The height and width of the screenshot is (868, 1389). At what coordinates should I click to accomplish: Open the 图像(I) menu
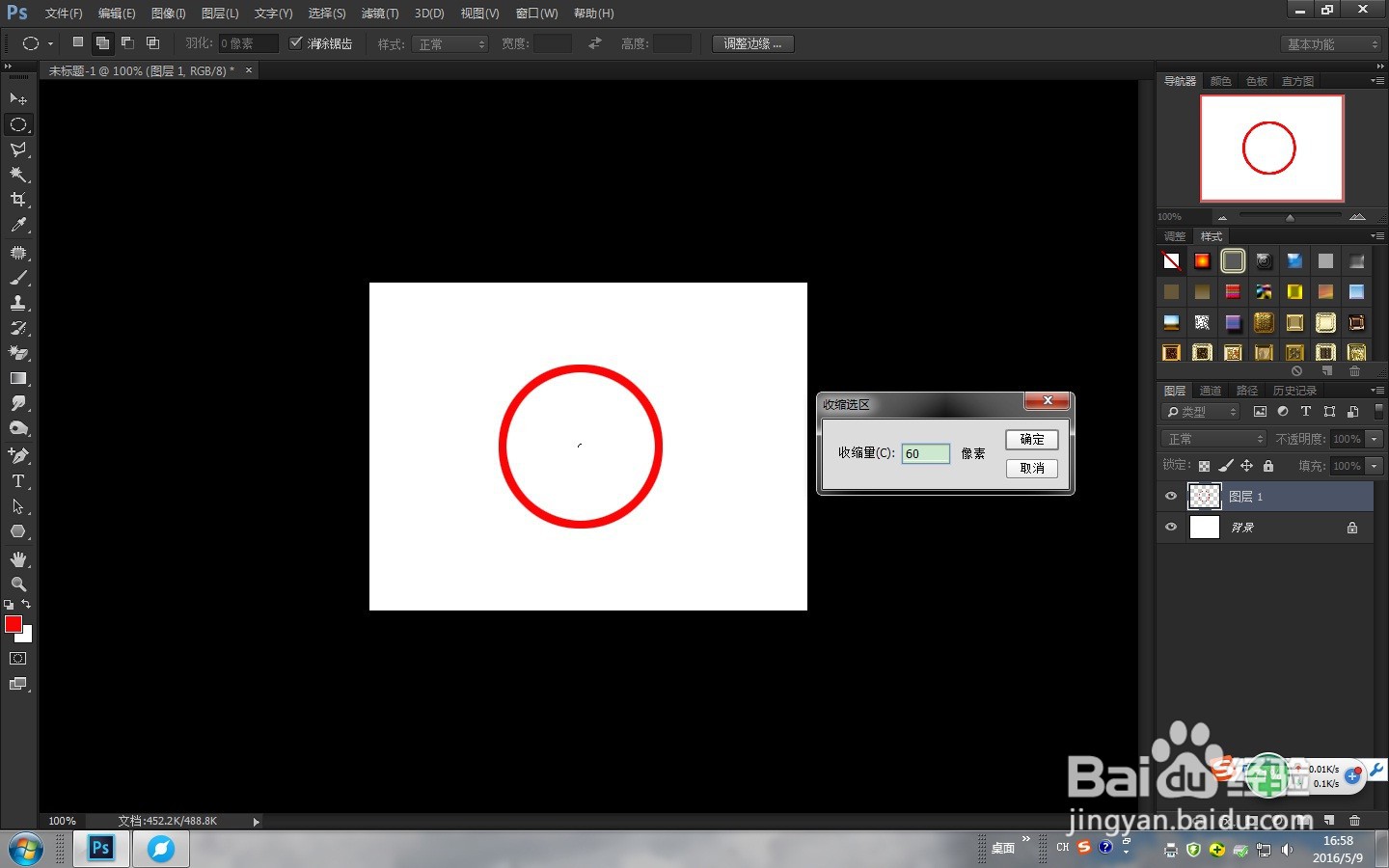point(168,14)
